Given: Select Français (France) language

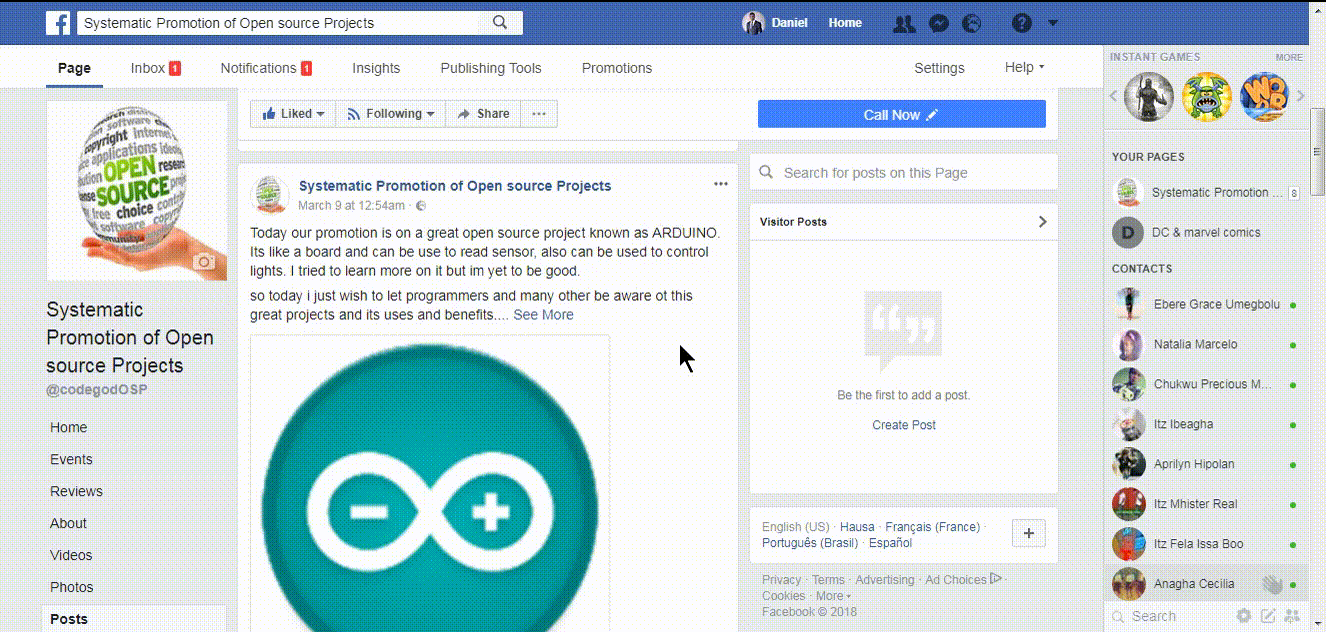Looking at the screenshot, I should point(932,527).
